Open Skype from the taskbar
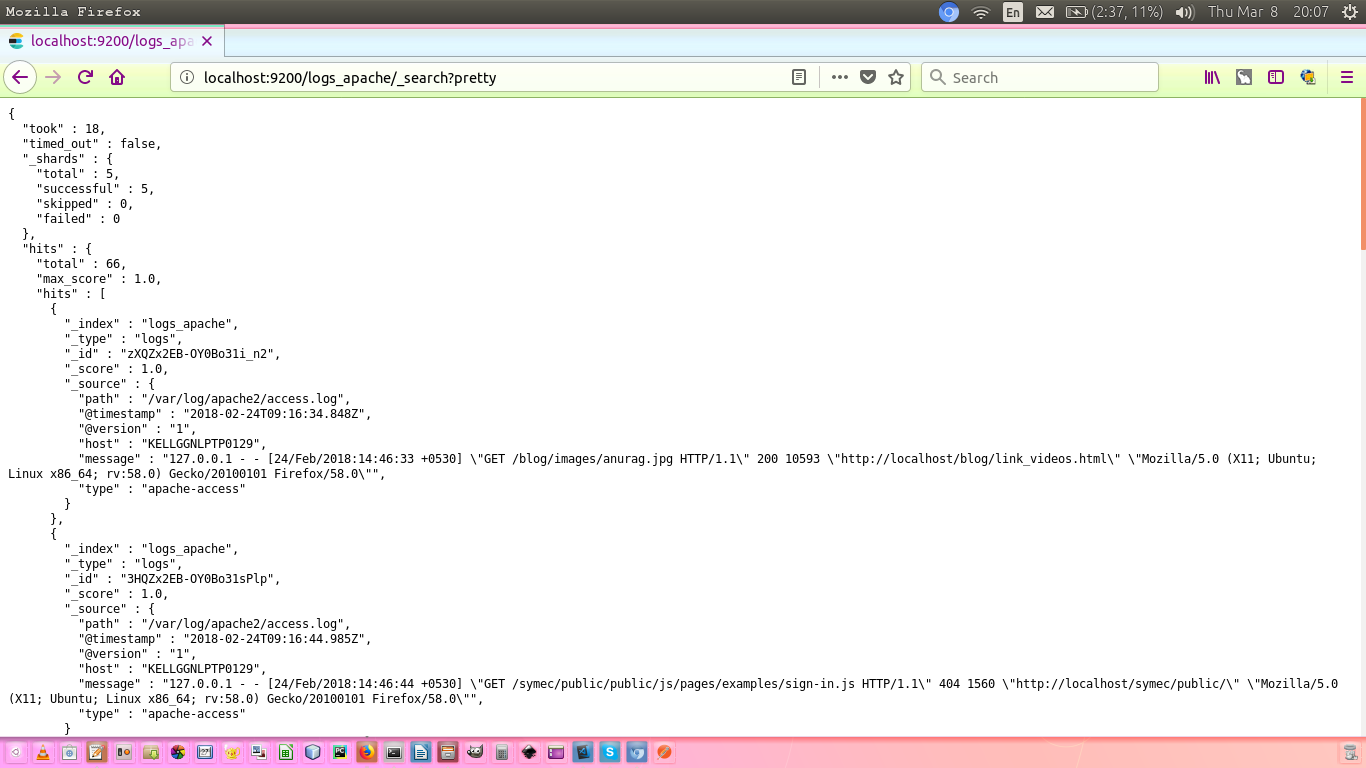This screenshot has width=1366, height=768. (610, 752)
